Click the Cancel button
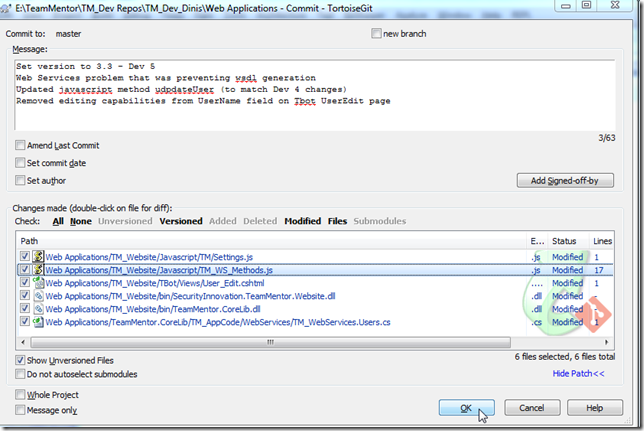 tap(532, 408)
